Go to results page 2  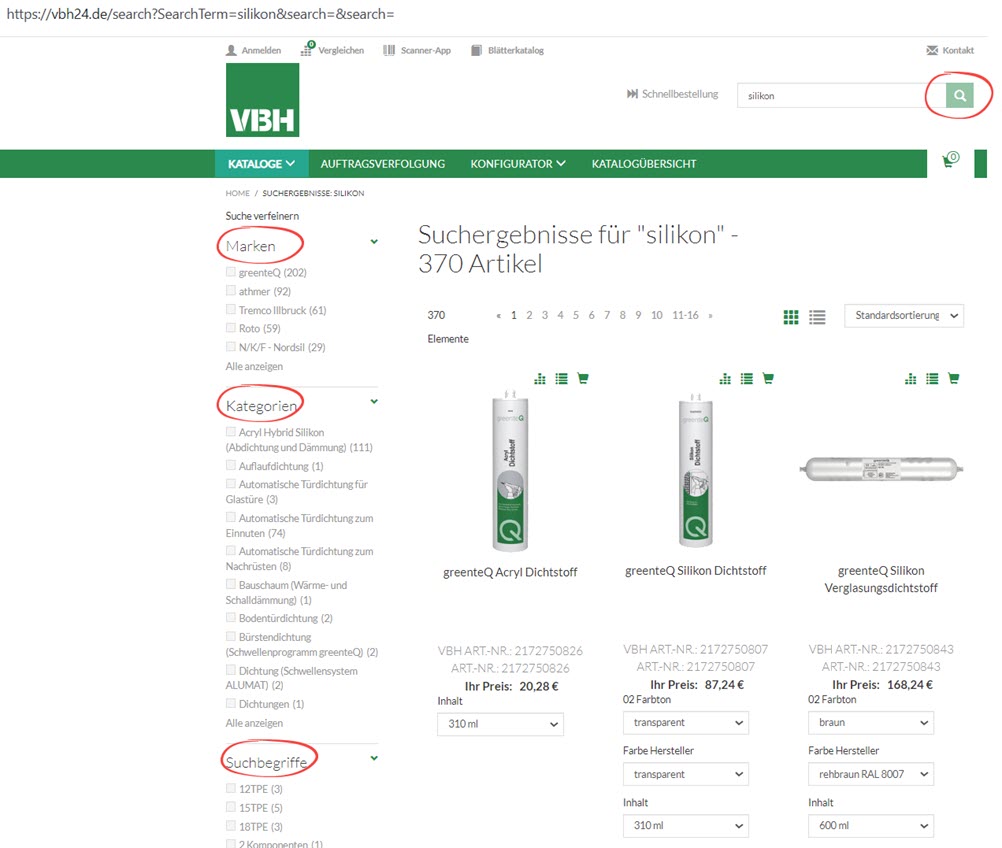click(x=529, y=316)
